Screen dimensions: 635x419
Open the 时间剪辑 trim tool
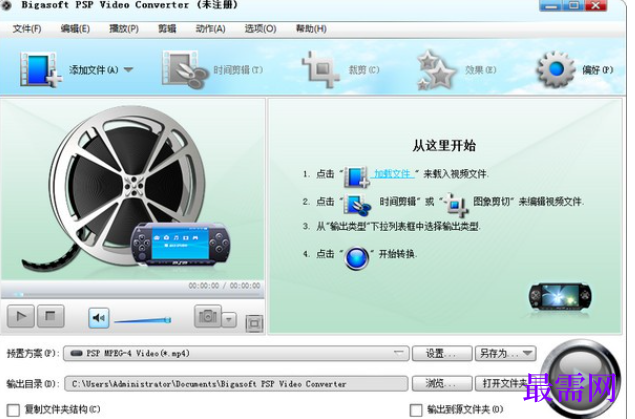point(212,70)
